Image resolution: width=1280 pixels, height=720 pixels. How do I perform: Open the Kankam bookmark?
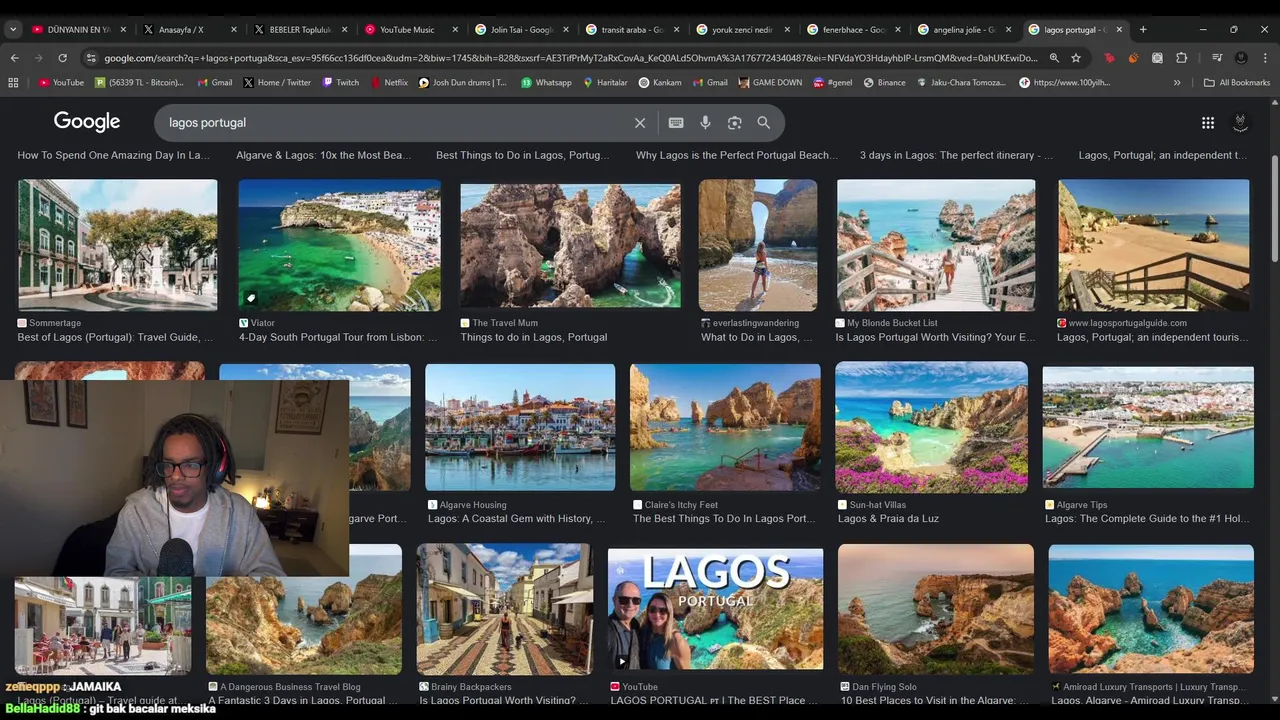tap(659, 83)
